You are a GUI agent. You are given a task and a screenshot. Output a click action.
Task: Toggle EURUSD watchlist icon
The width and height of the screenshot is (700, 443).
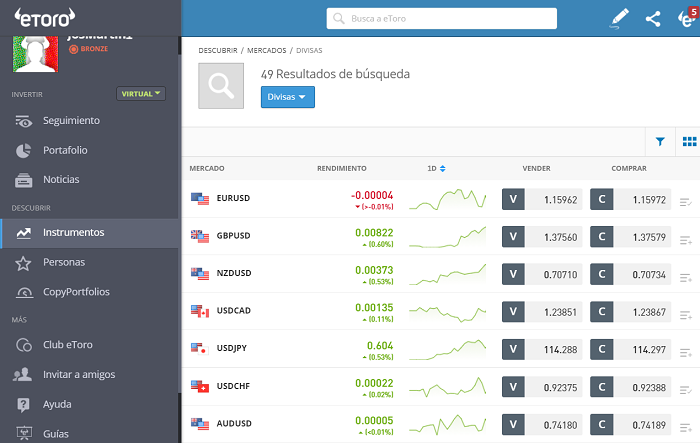686,202
